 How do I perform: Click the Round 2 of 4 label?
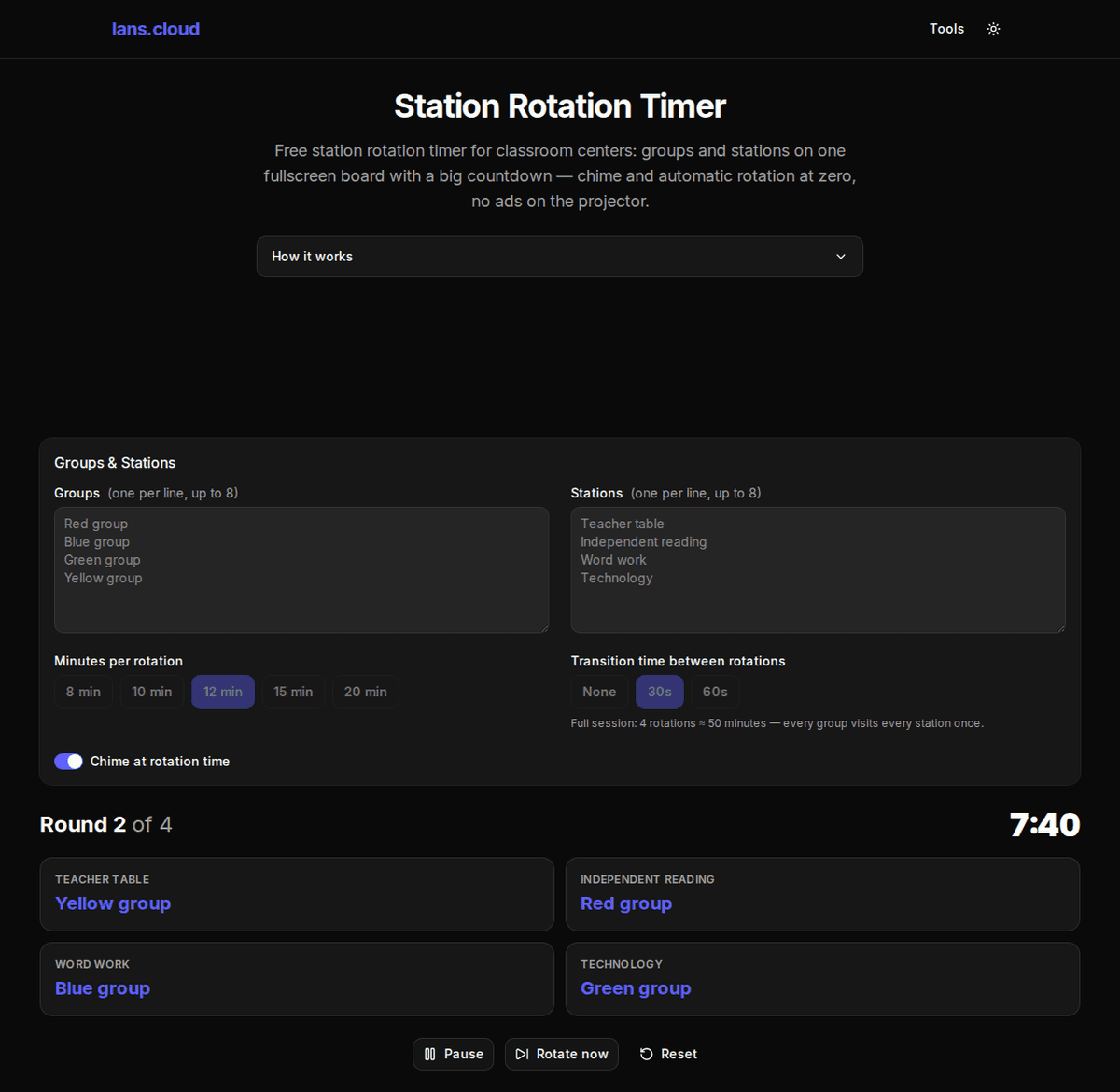coord(106,825)
